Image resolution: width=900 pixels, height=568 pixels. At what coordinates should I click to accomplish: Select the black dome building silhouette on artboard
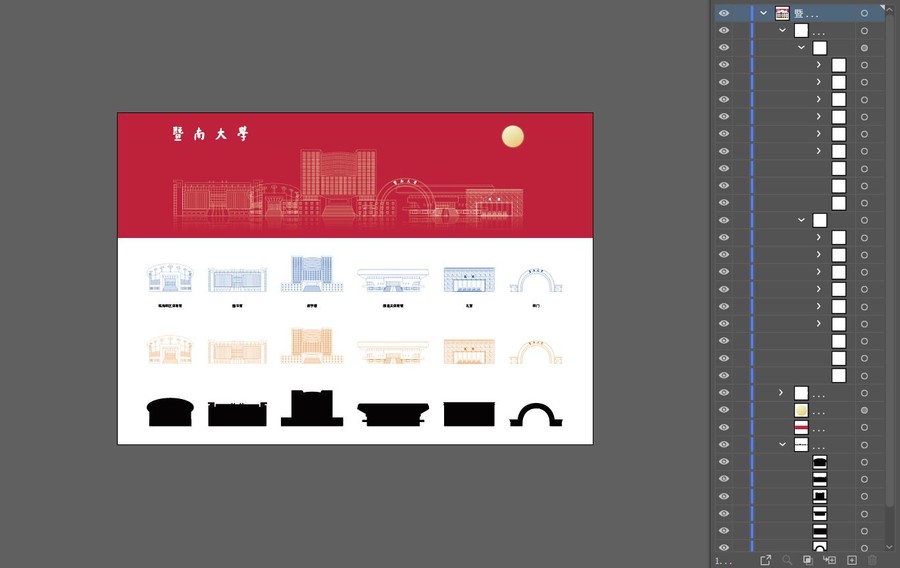tap(170, 412)
